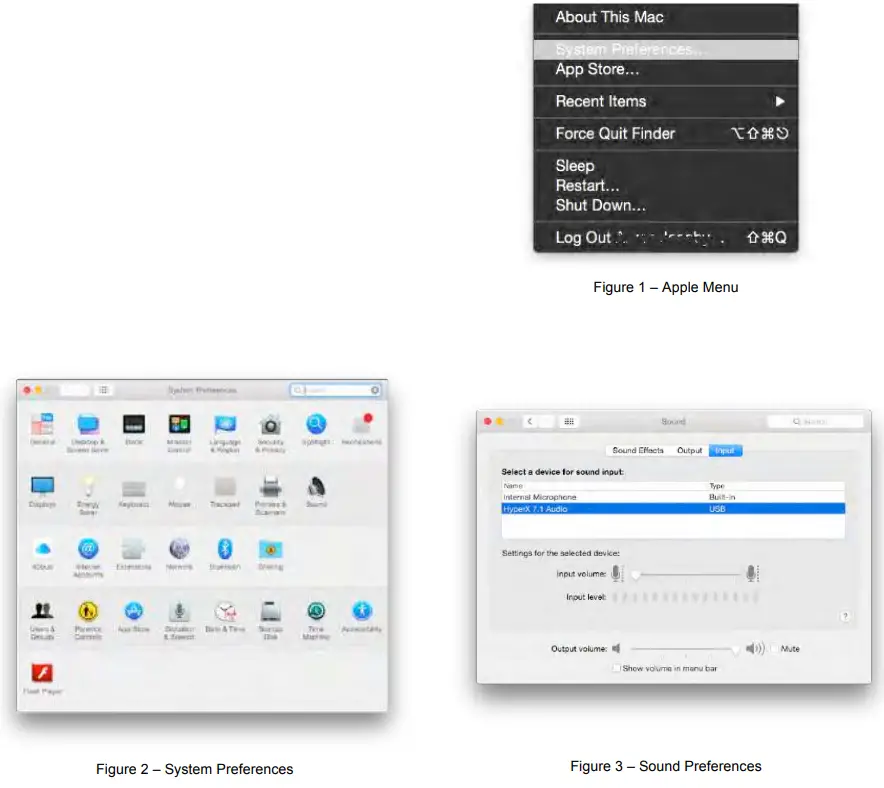
Task: Open Printers & Scanners preferences
Action: pos(271,486)
